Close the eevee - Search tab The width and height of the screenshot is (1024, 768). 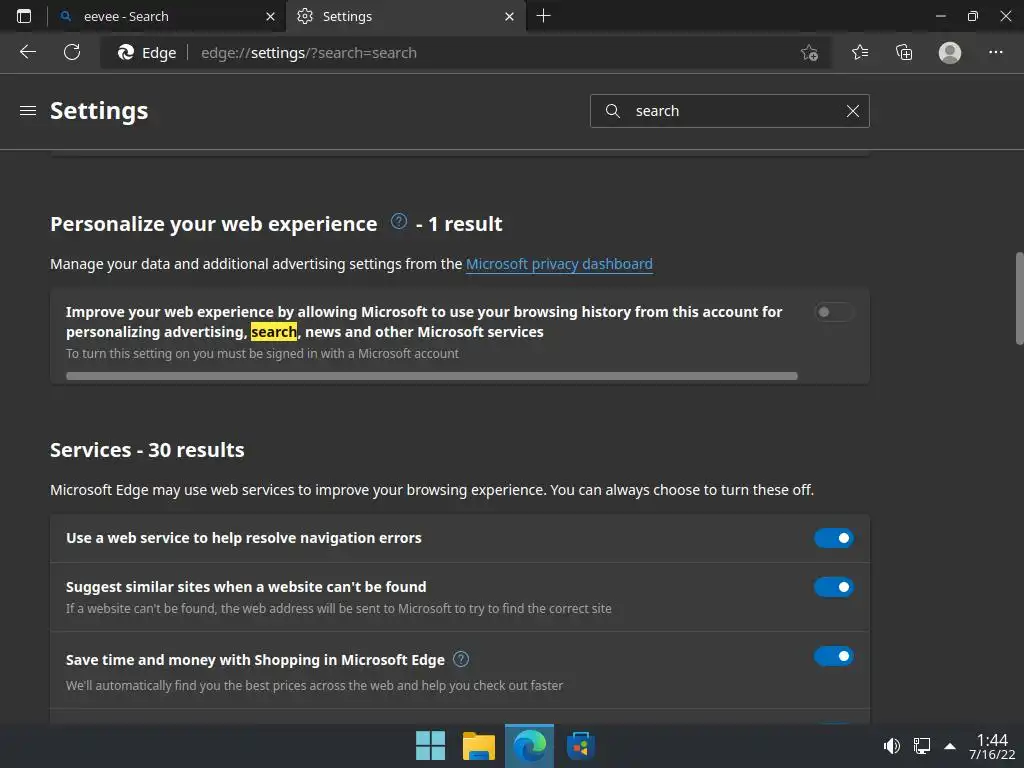tap(270, 17)
